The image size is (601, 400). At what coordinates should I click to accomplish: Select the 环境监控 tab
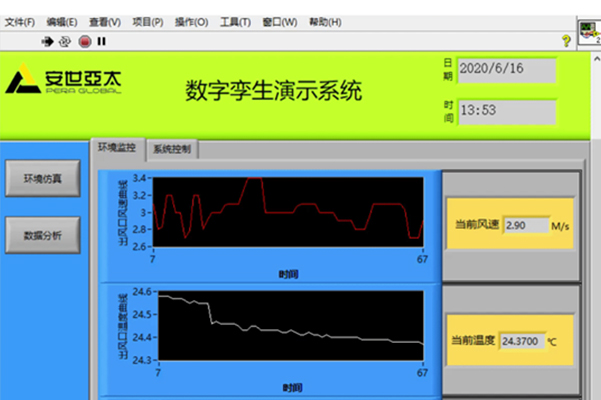point(117,148)
